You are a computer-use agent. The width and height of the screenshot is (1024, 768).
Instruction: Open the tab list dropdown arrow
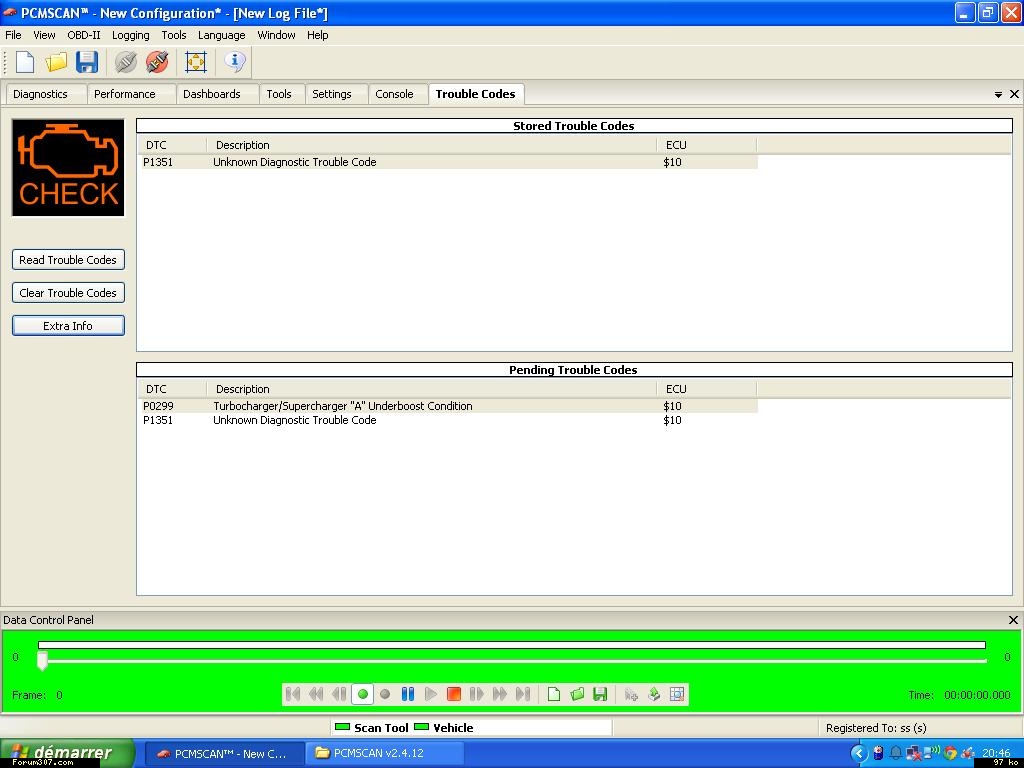[998, 95]
